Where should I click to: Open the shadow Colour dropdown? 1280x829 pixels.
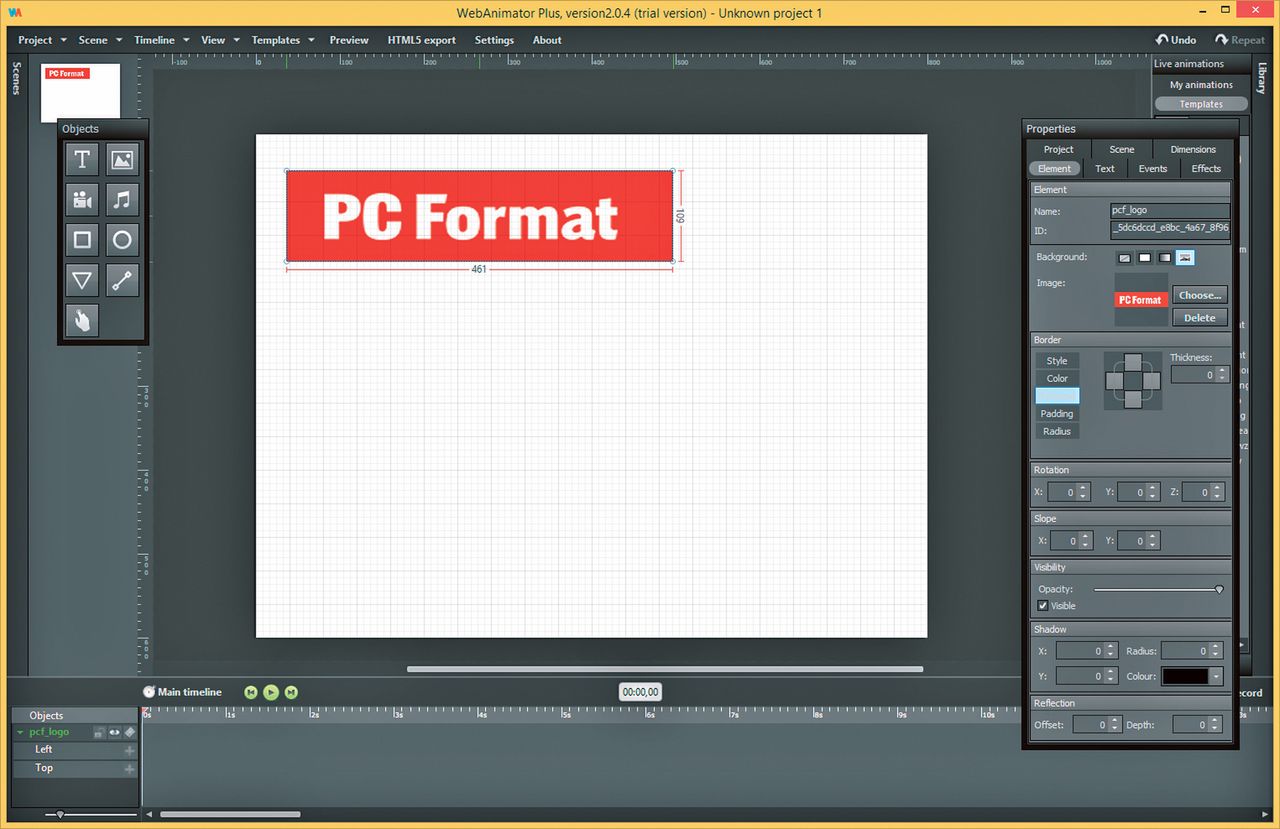click(1216, 677)
